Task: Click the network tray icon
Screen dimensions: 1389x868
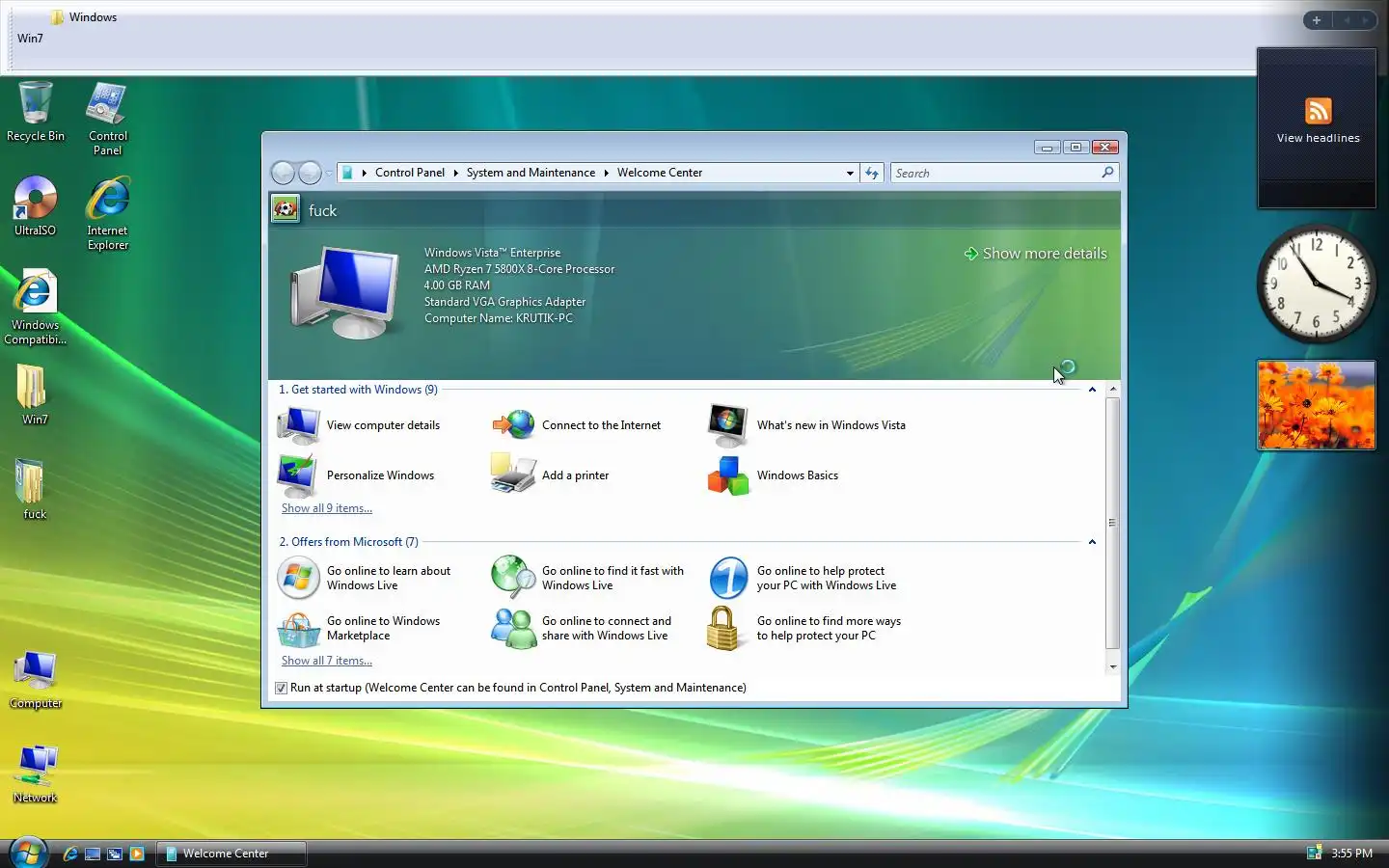Action: [1314, 853]
